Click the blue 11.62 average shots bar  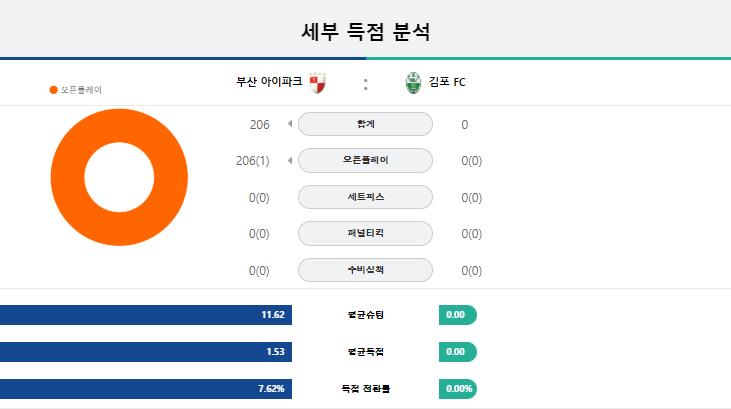pos(146,315)
